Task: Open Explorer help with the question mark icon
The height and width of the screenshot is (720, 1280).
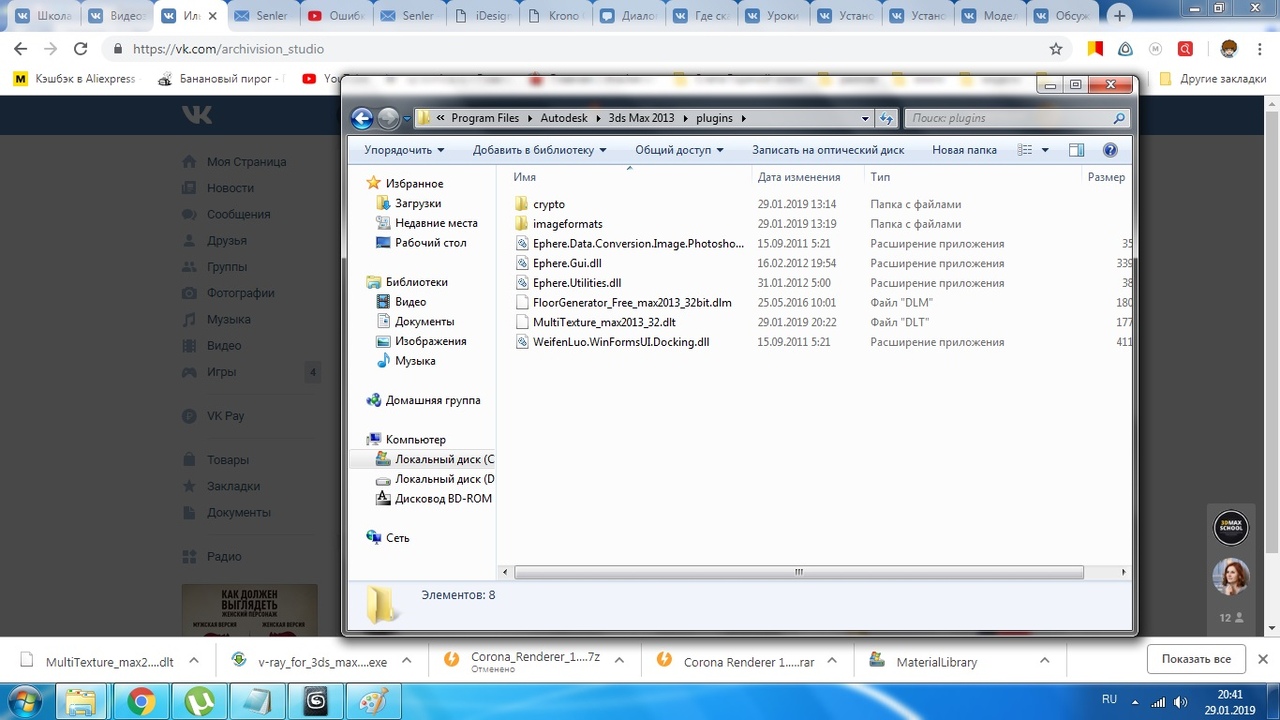Action: (1110, 150)
